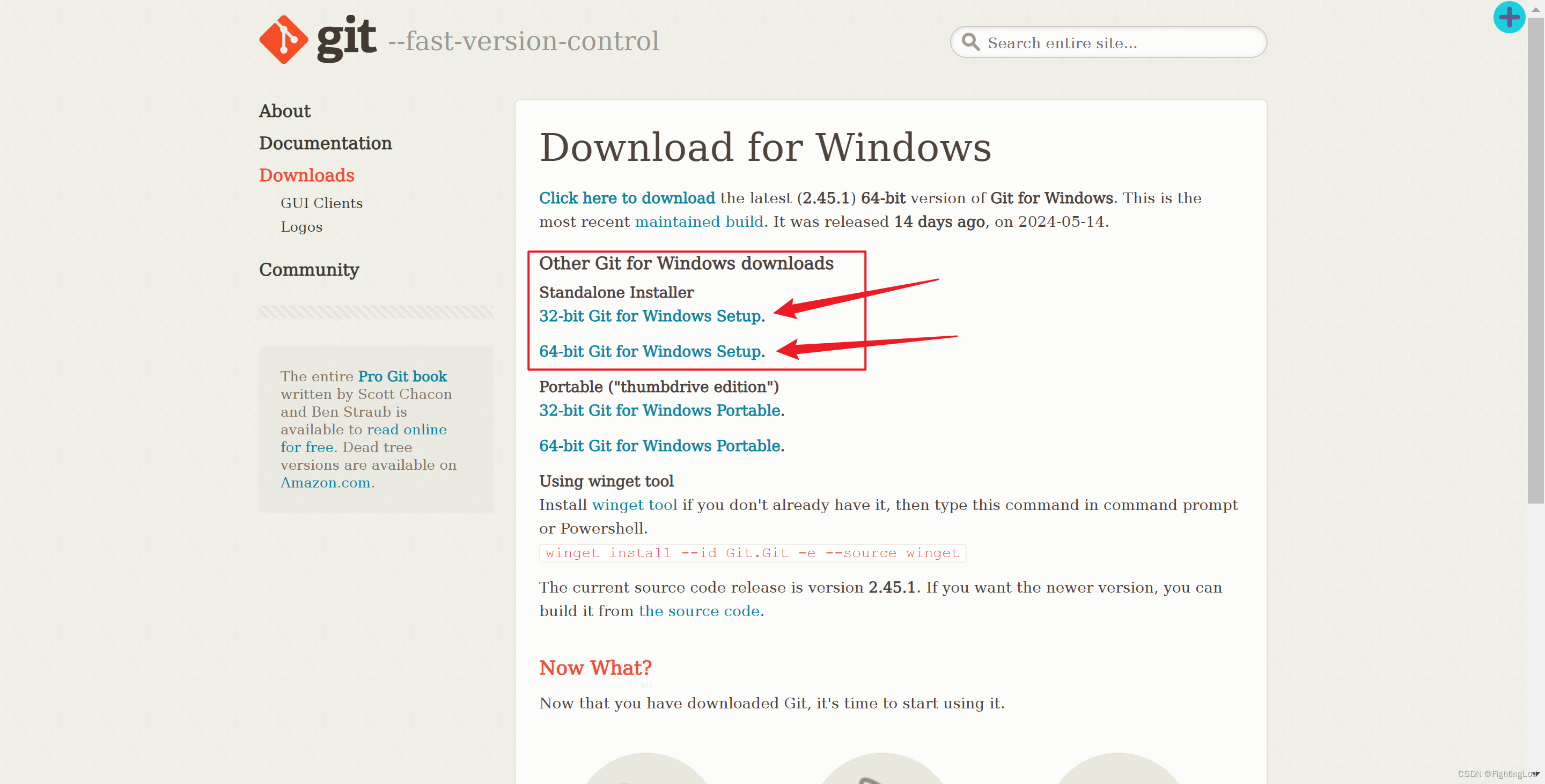Click the 'read online for free' link

pyautogui.click(x=364, y=438)
